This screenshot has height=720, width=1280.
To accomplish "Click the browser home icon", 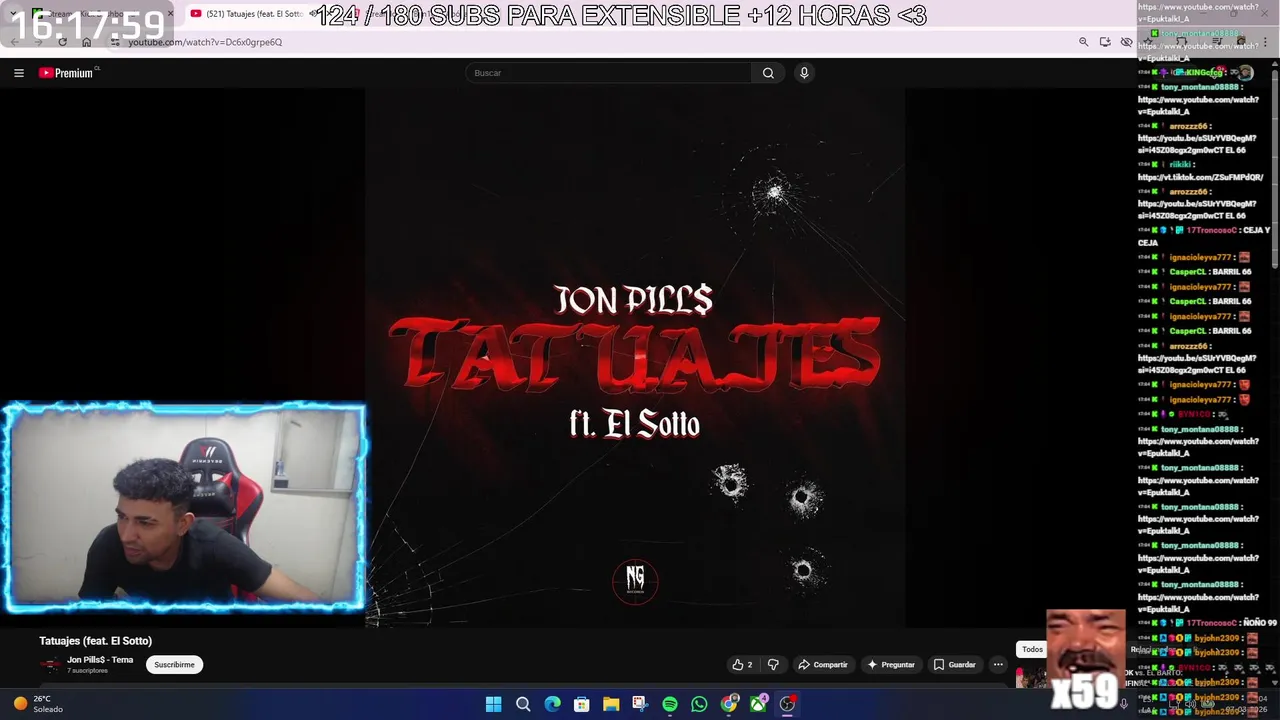I will [x=86, y=42].
